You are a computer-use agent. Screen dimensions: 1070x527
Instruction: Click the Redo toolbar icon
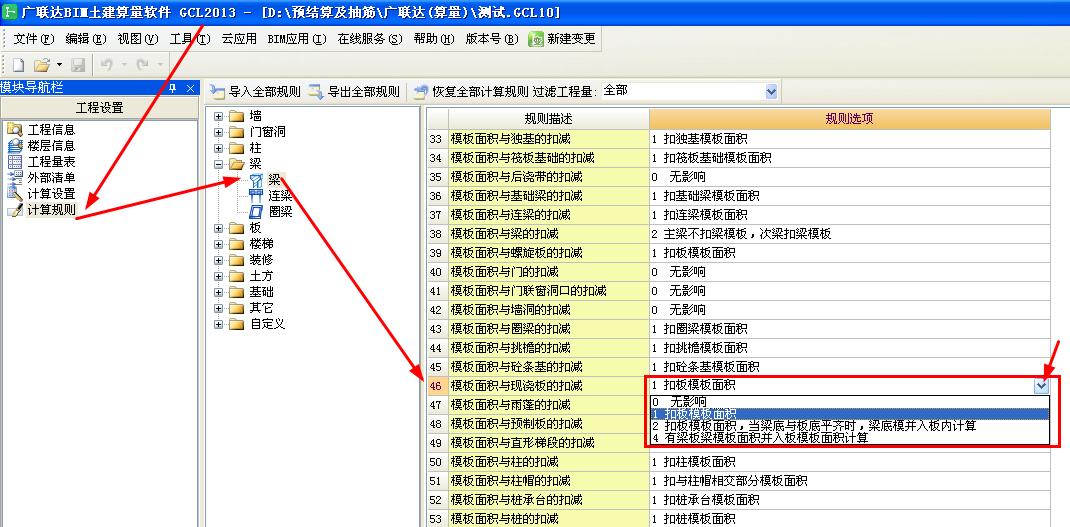(142, 65)
